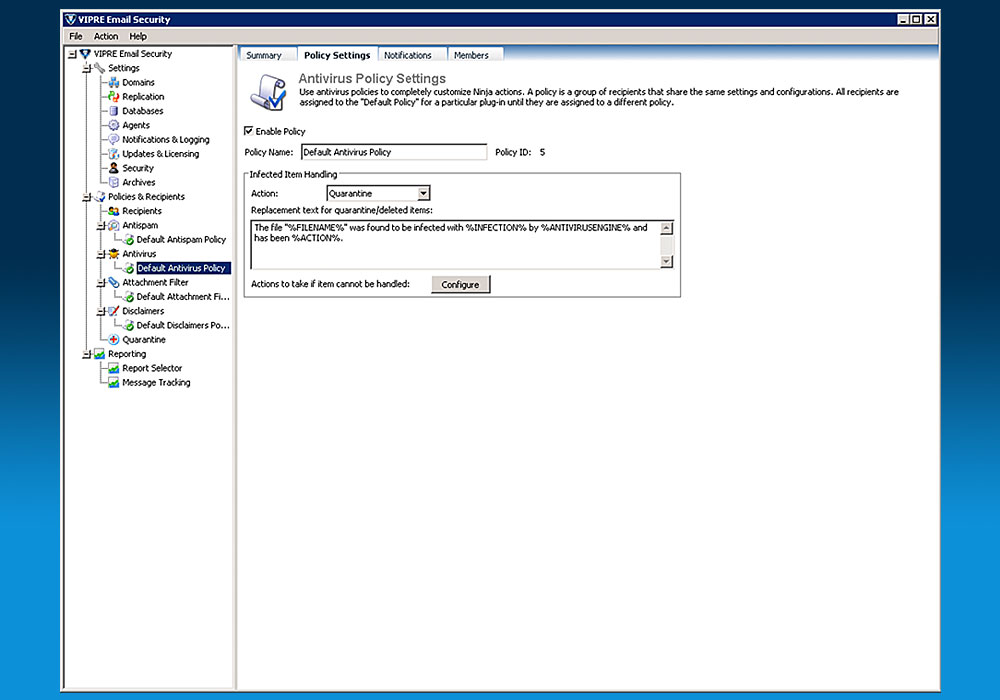Open the Help menu
The height and width of the screenshot is (700, 1000).
[138, 36]
